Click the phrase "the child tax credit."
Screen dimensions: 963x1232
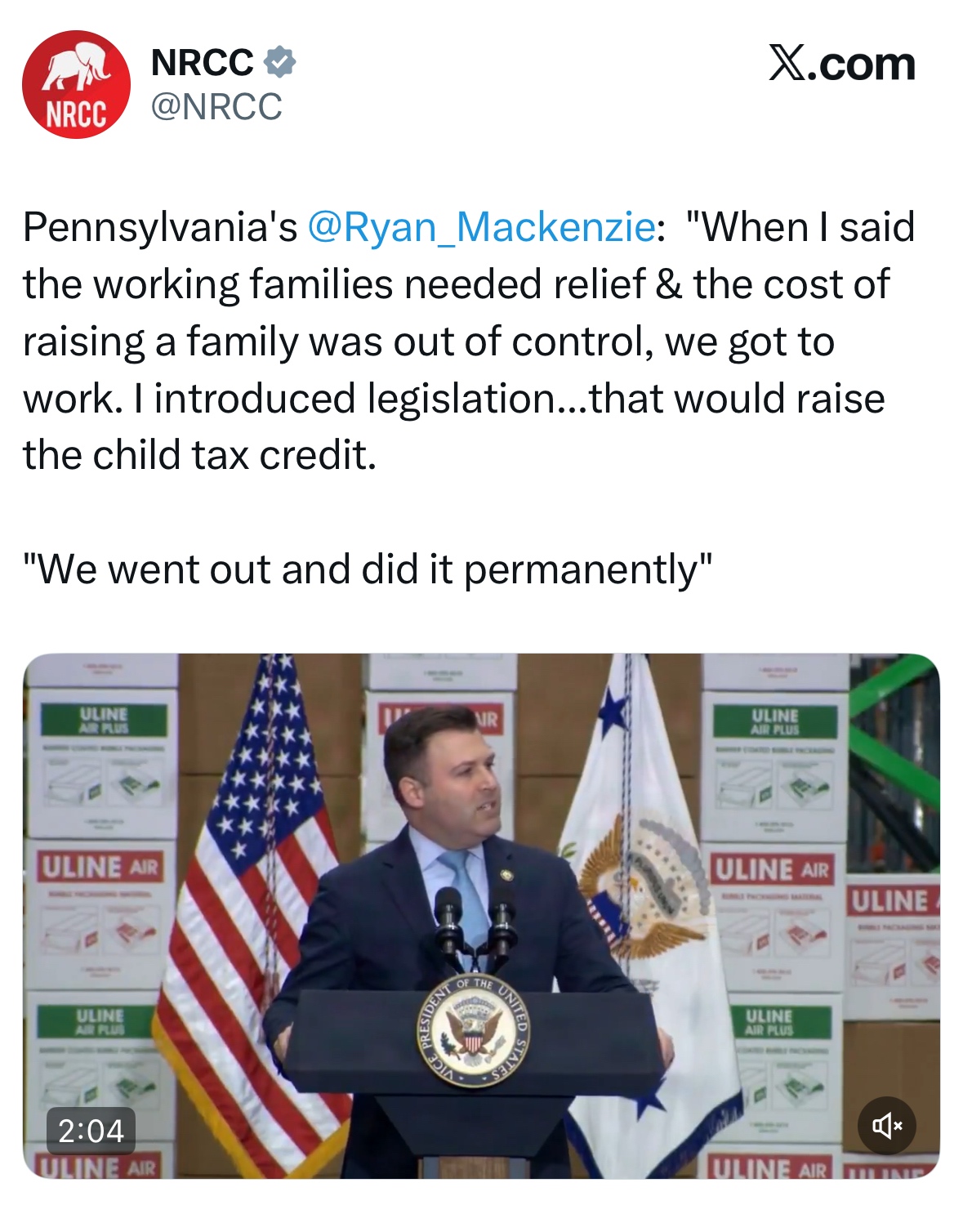(199, 455)
